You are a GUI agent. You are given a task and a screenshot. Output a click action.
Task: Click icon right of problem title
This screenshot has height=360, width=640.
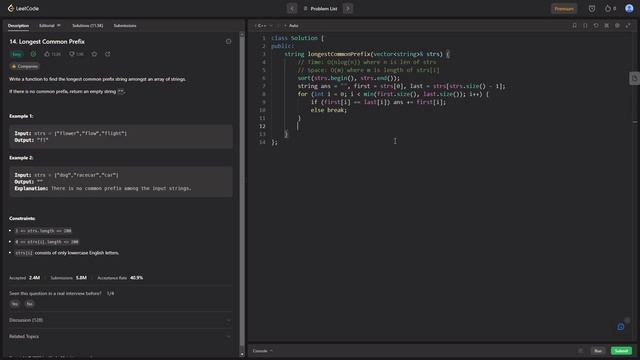pos(228,41)
